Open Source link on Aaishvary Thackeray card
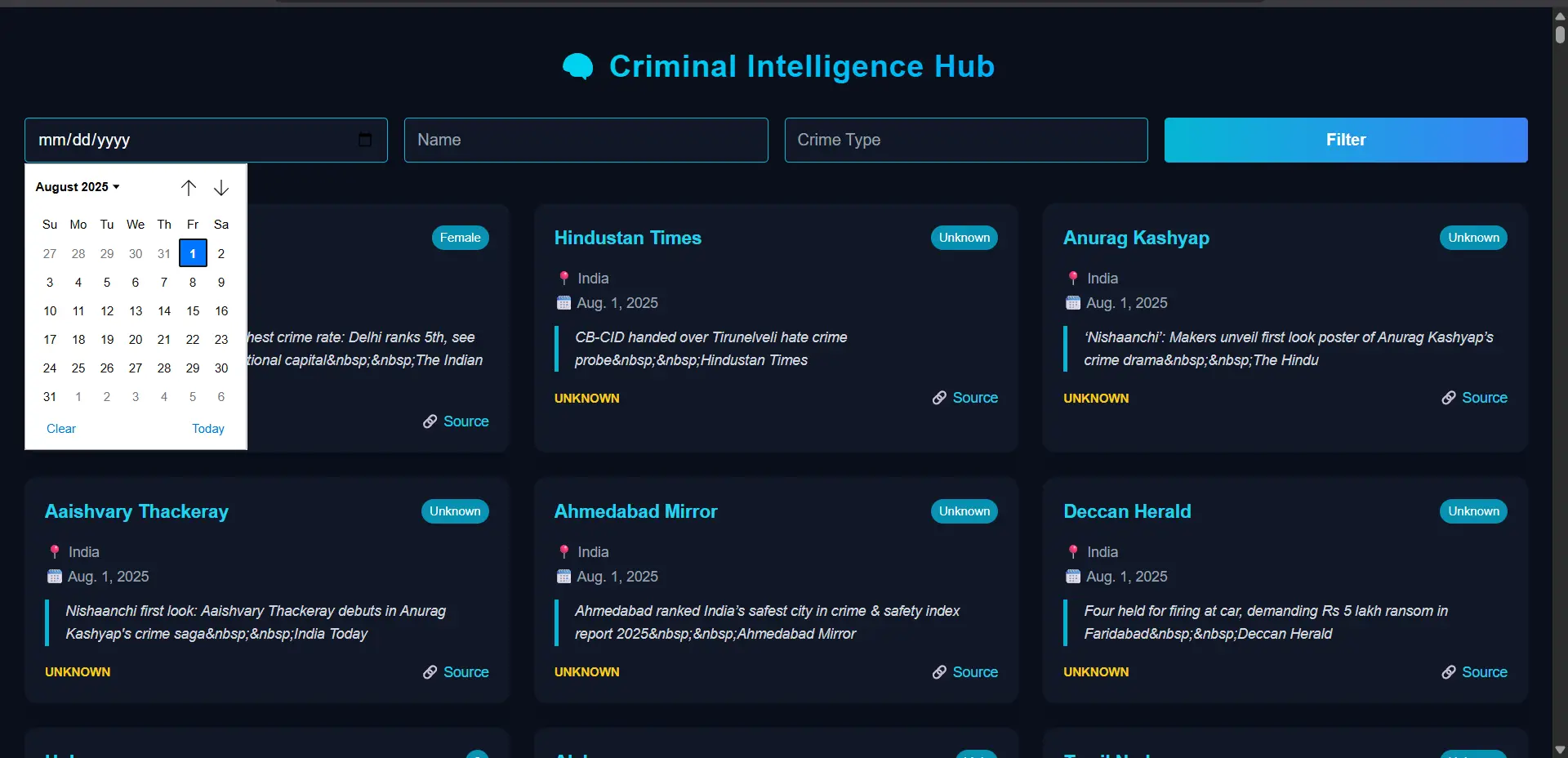Image resolution: width=1568 pixels, height=758 pixels. point(465,672)
